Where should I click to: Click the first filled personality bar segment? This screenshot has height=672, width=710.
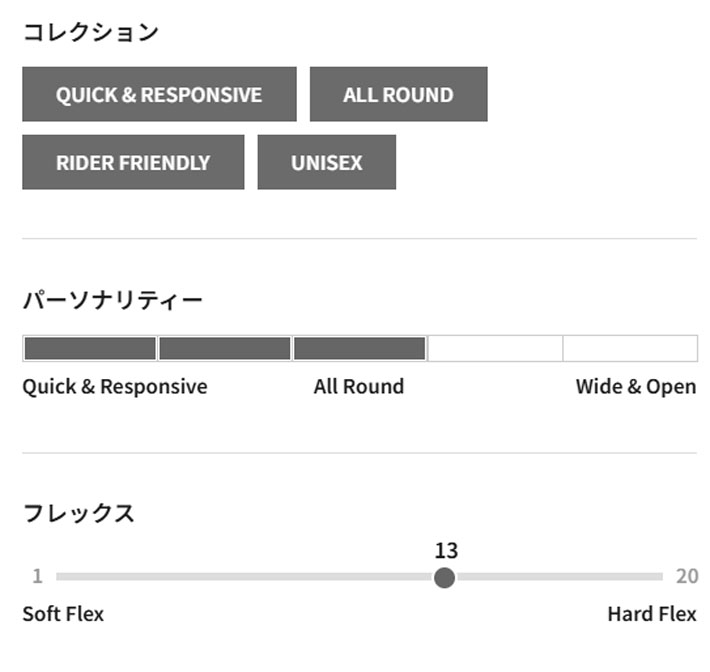click(x=90, y=348)
